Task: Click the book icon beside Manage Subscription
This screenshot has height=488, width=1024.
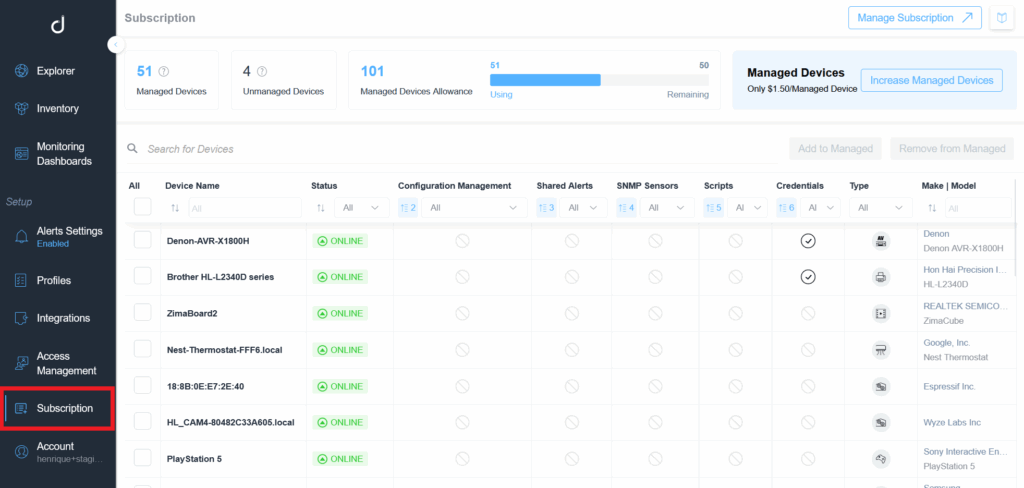Action: [1001, 18]
